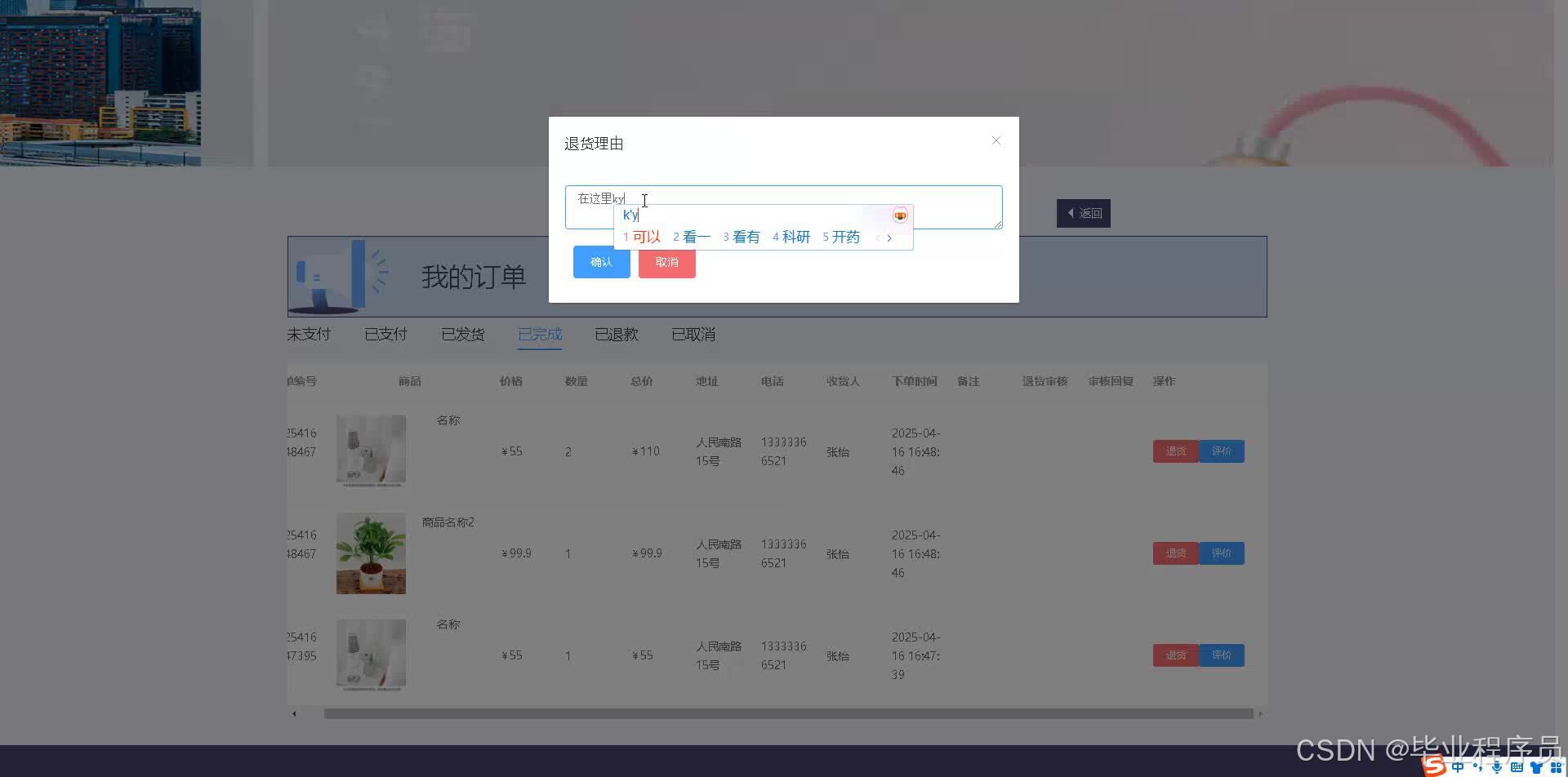Pick IME candidate 5 开药
This screenshot has width=1568, height=777.
pyautogui.click(x=841, y=237)
